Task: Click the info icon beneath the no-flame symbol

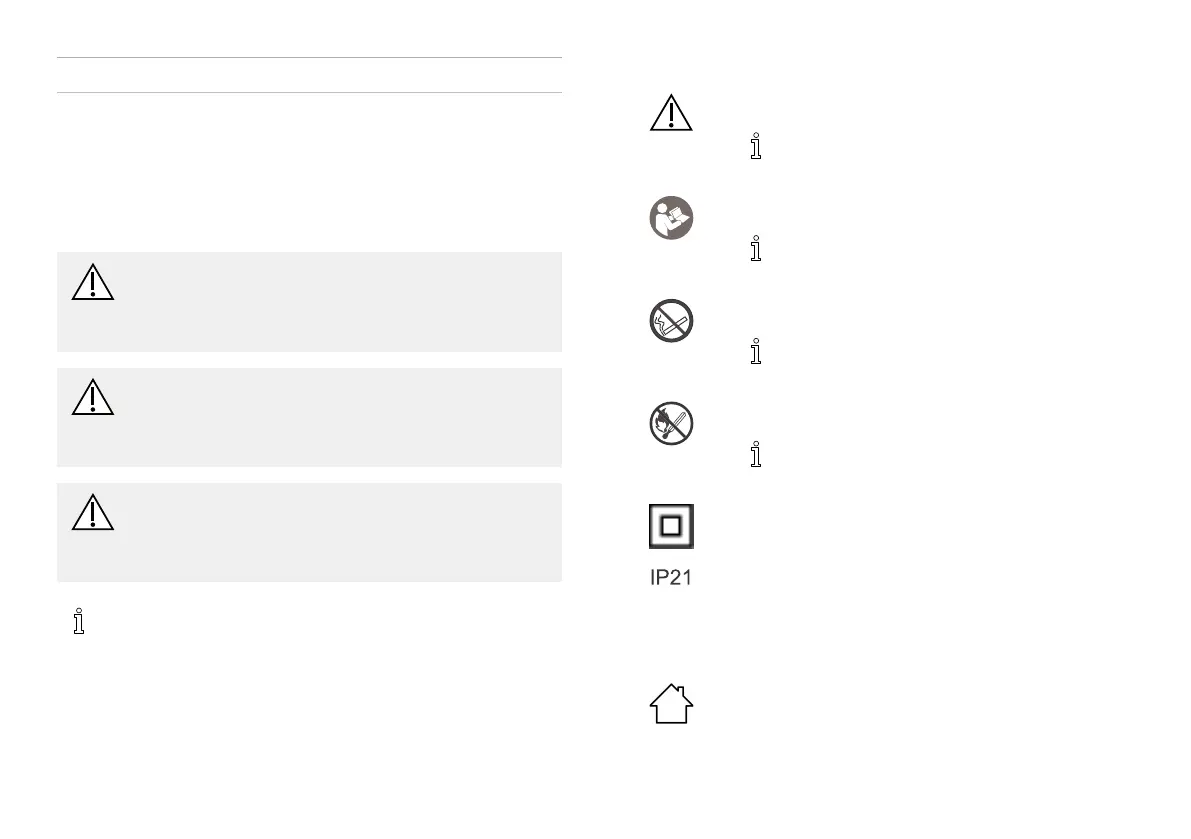Action: pos(756,454)
